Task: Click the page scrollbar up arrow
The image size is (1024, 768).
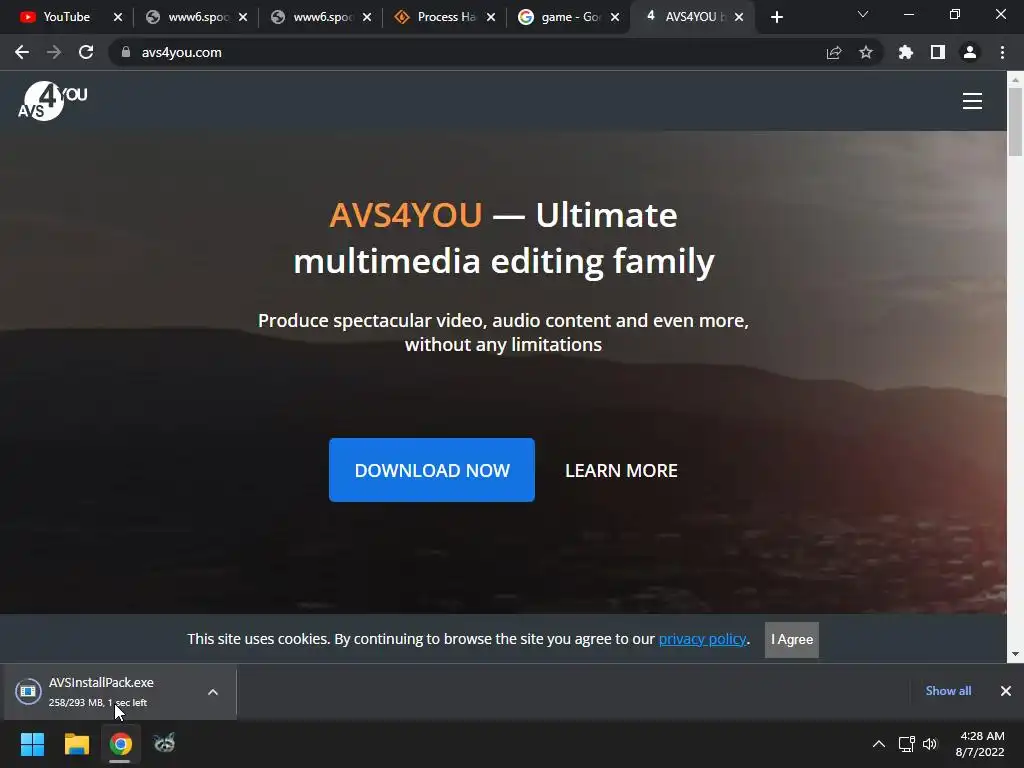Action: tap(1015, 79)
